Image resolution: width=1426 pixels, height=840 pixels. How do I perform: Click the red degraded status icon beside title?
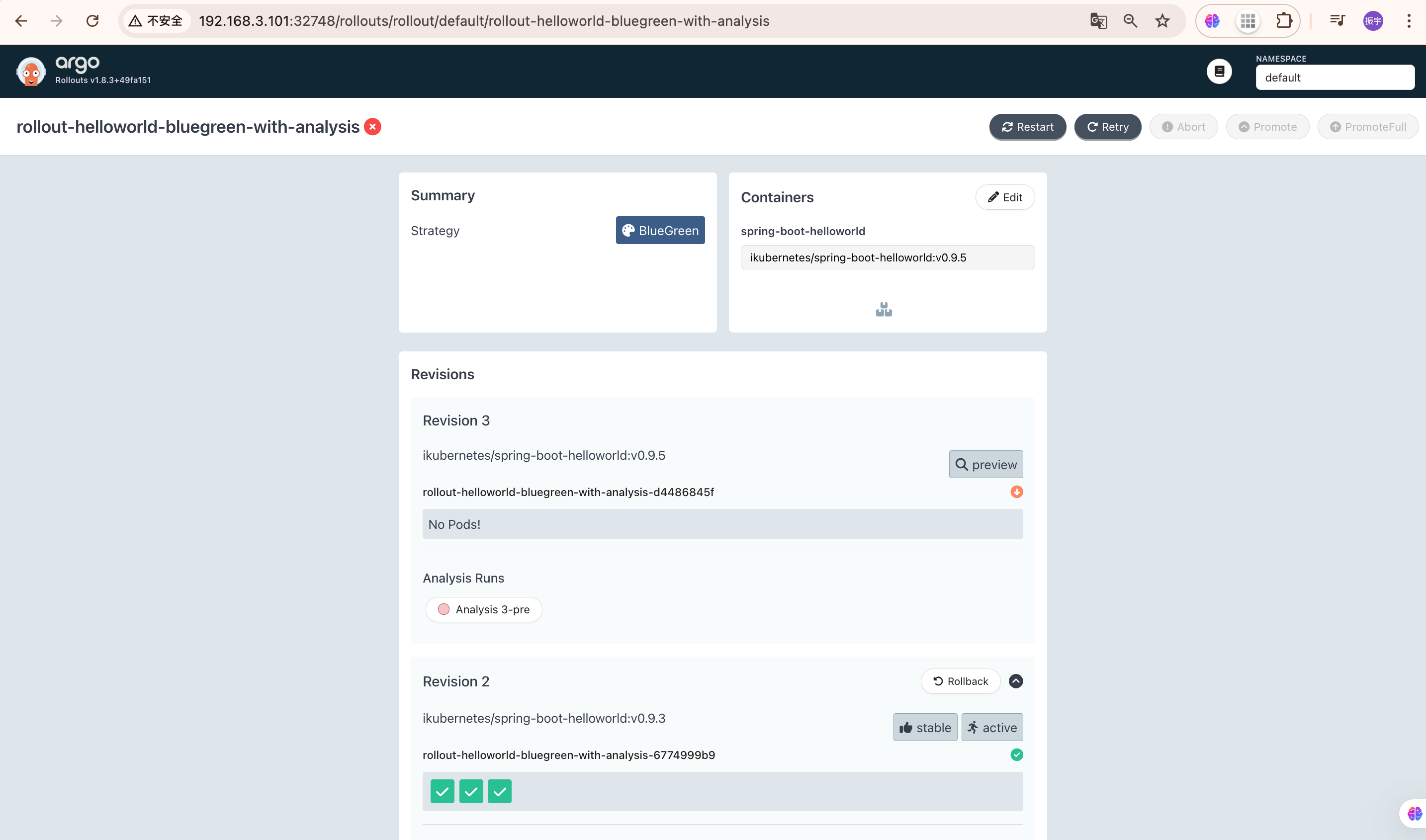point(372,127)
